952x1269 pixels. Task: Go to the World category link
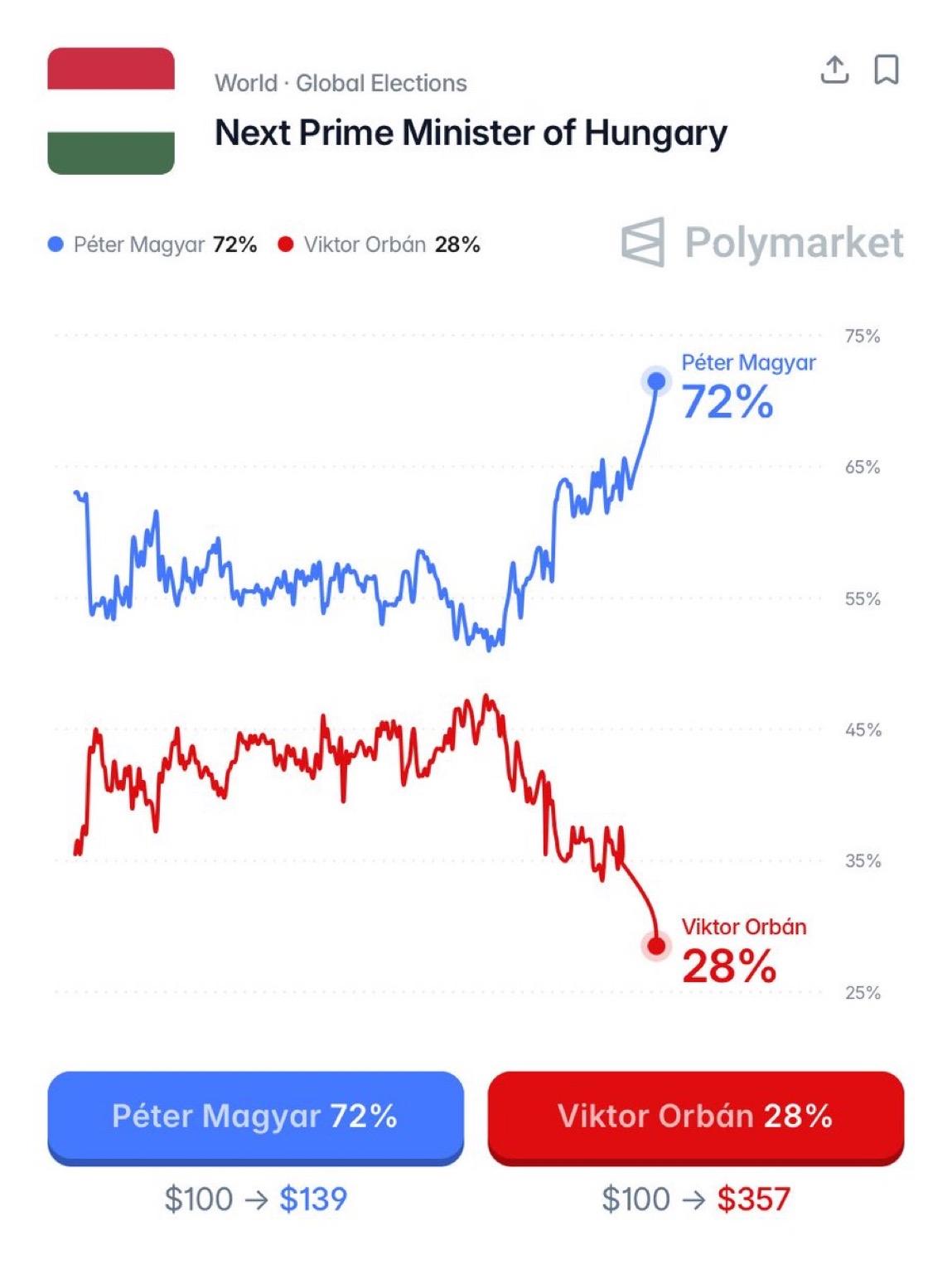(245, 83)
